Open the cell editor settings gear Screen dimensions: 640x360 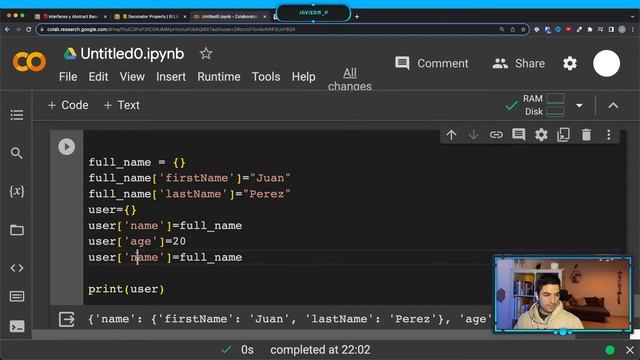(x=541, y=135)
